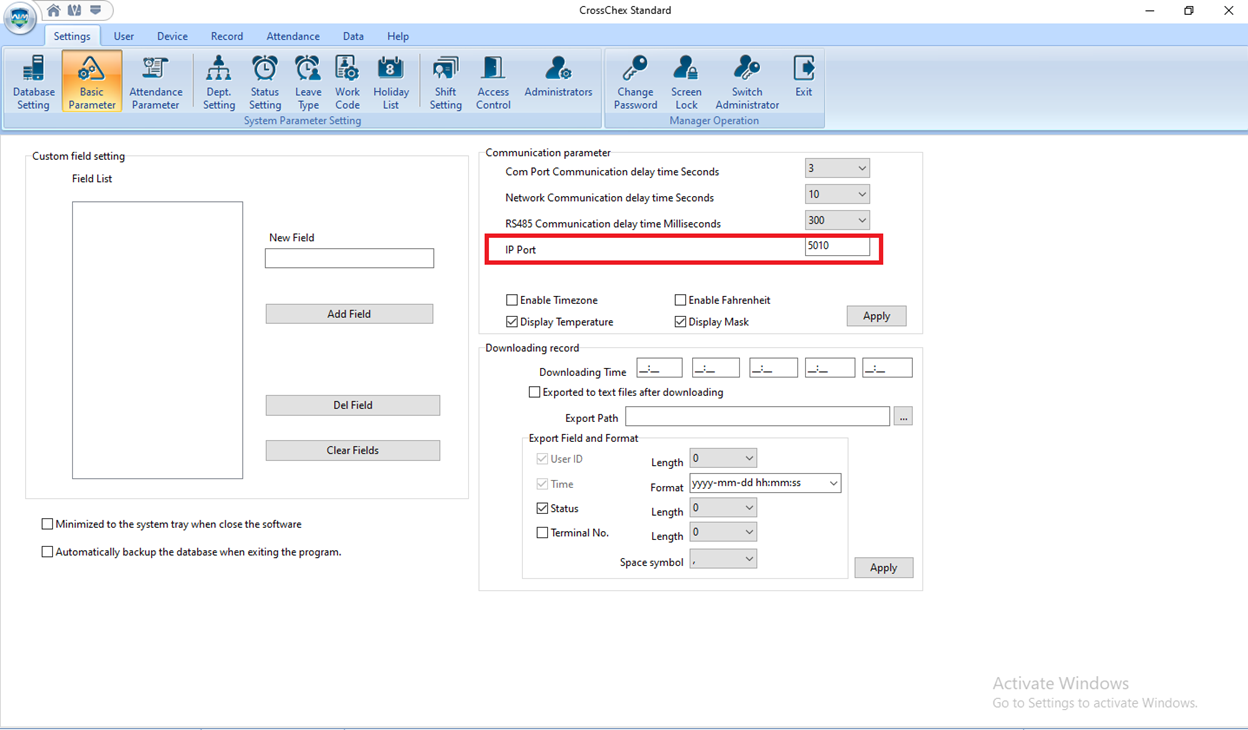Screen dimensions: 1248x730
Task: Click the Exit ribbon icon
Action: [804, 76]
